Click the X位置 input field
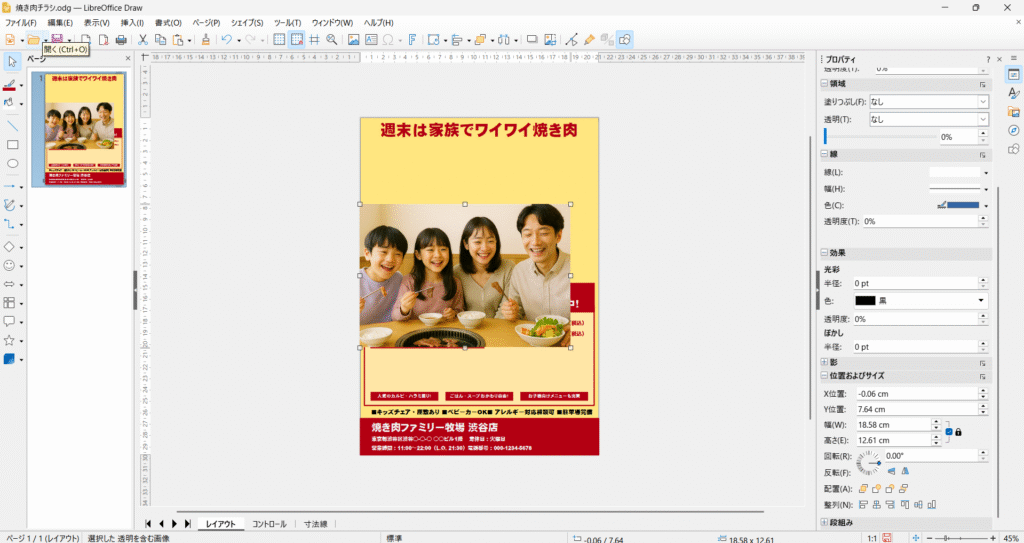1024x543 pixels. [916, 394]
